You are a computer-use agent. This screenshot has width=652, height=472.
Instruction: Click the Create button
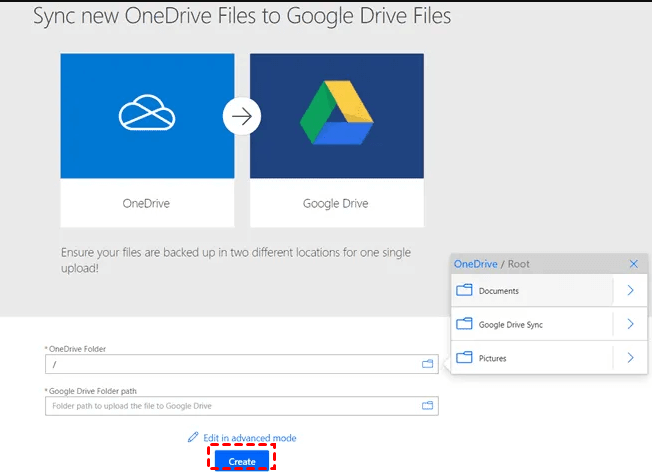pos(242,461)
